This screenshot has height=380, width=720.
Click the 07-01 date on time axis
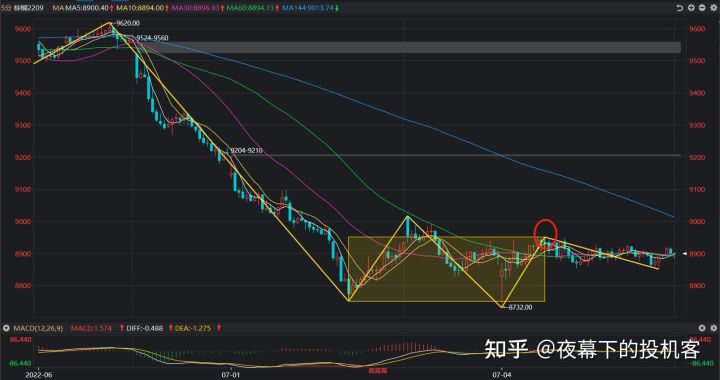(x=231, y=374)
